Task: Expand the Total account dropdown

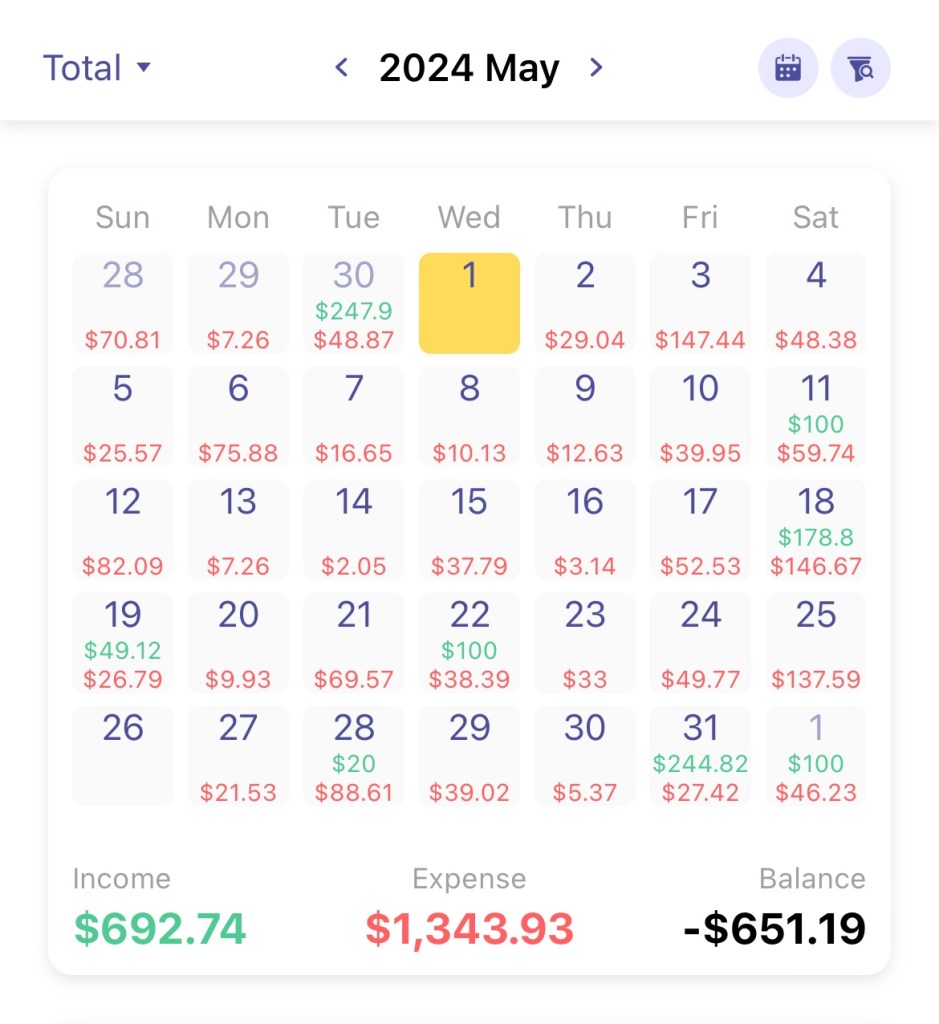Action: click(97, 68)
